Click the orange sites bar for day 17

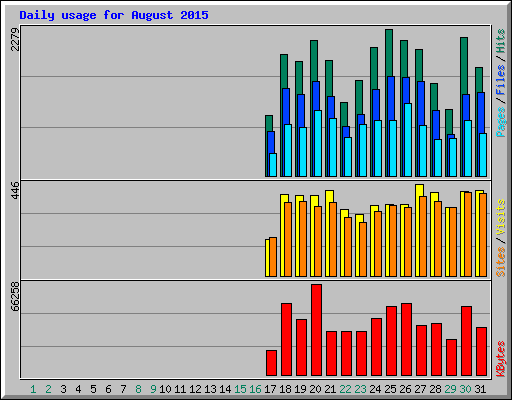click(273, 257)
